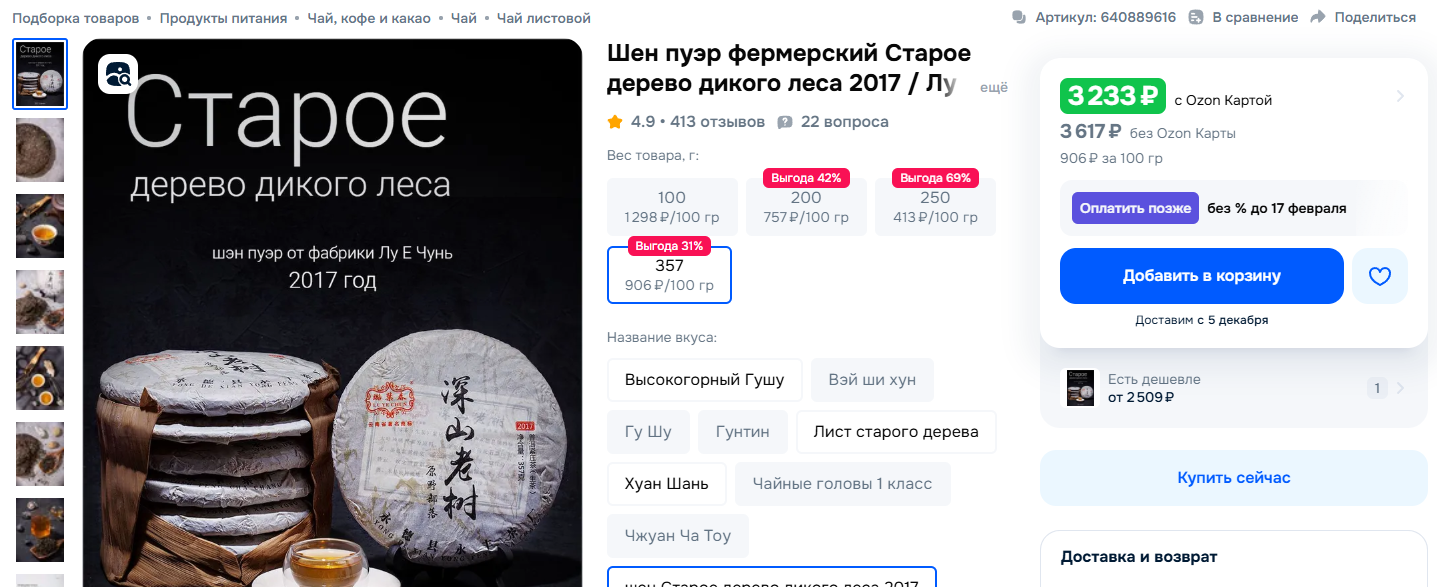The height and width of the screenshot is (587, 1437).
Task: Open the 22 questions speech bubble icon
Action: tap(785, 122)
